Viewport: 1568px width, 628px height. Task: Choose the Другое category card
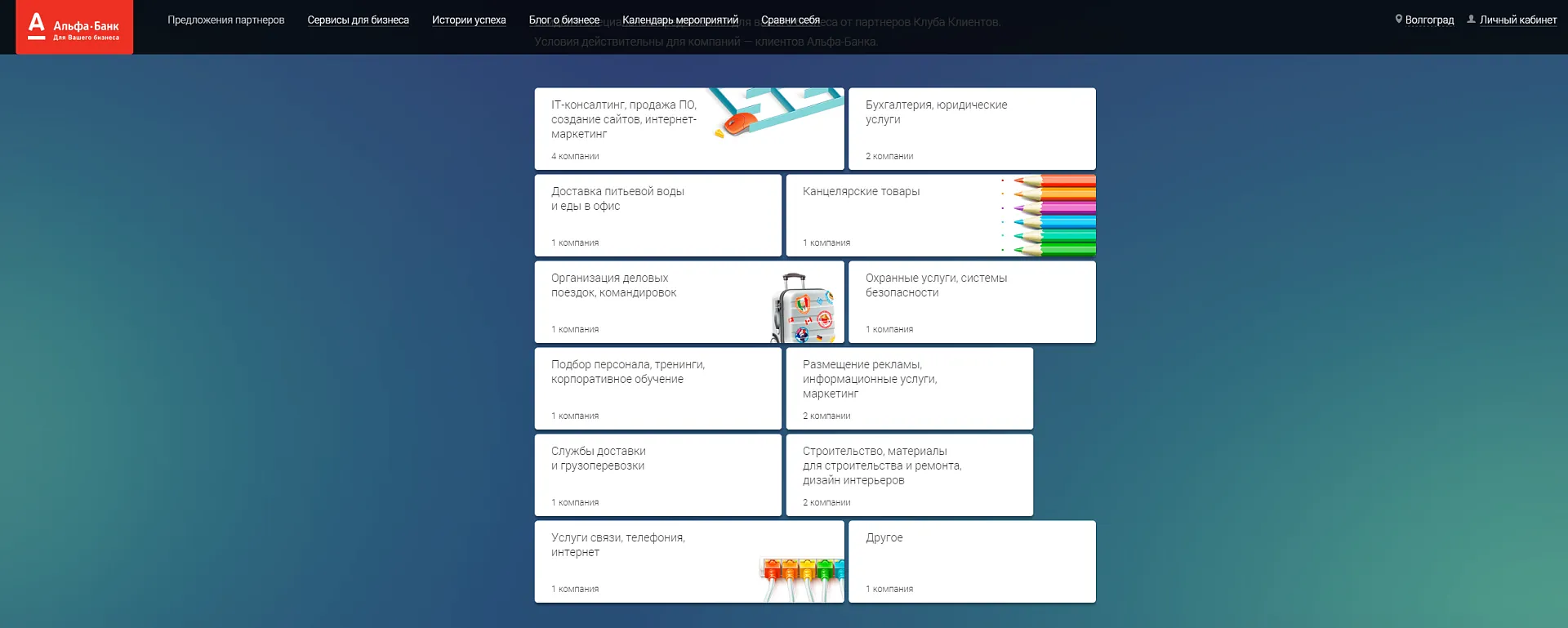point(971,562)
